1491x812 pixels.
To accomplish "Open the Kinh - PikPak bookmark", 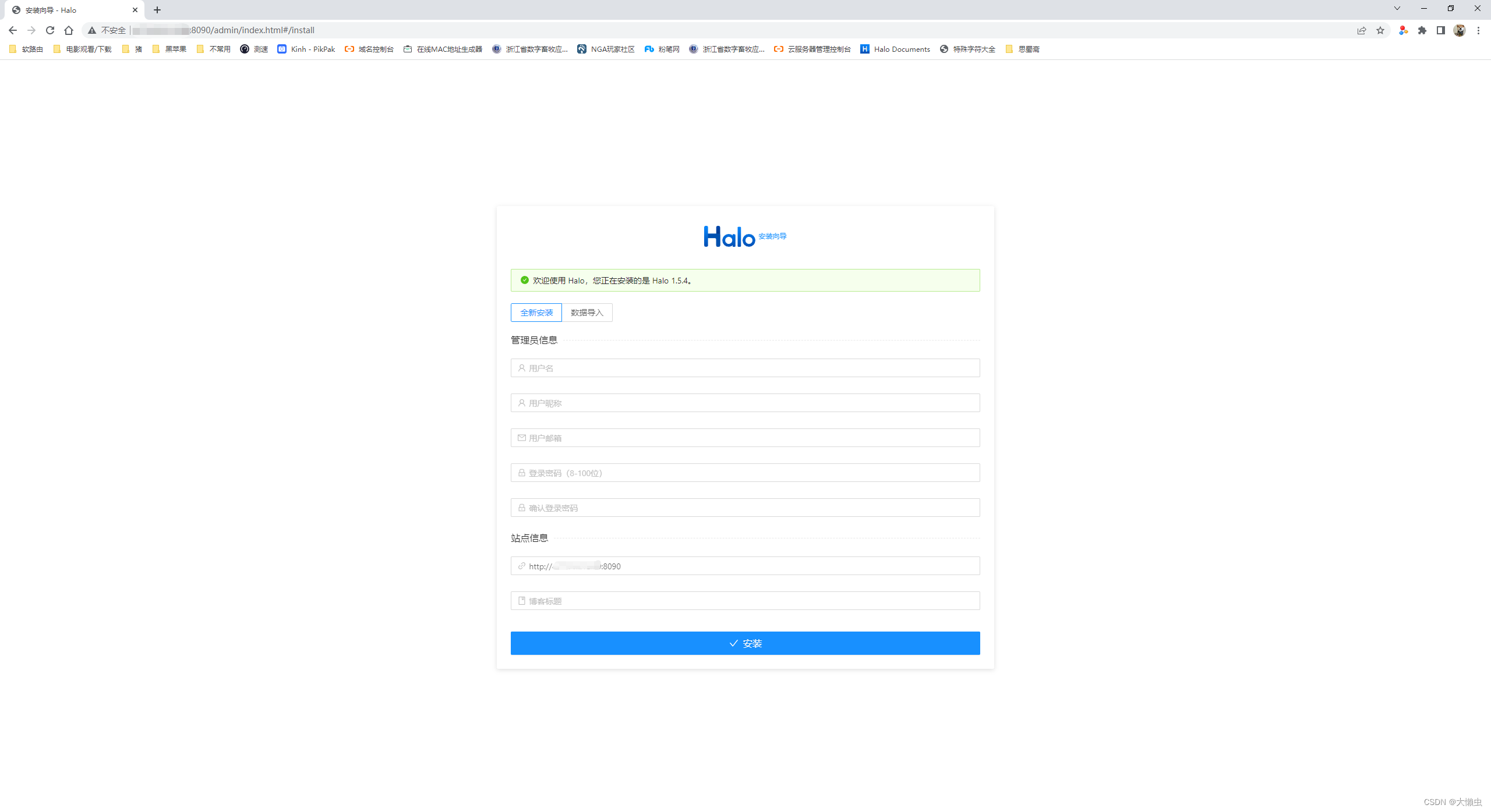I will [x=306, y=49].
